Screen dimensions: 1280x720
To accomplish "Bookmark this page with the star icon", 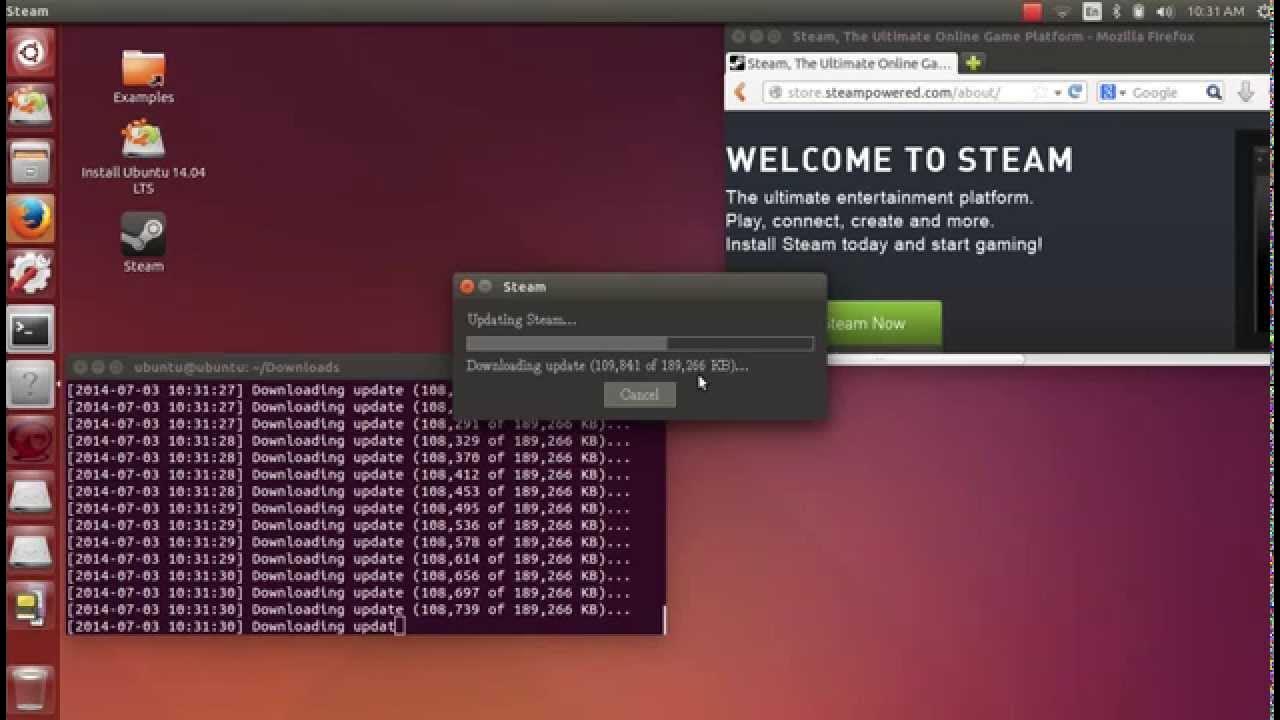I will (x=1040, y=92).
